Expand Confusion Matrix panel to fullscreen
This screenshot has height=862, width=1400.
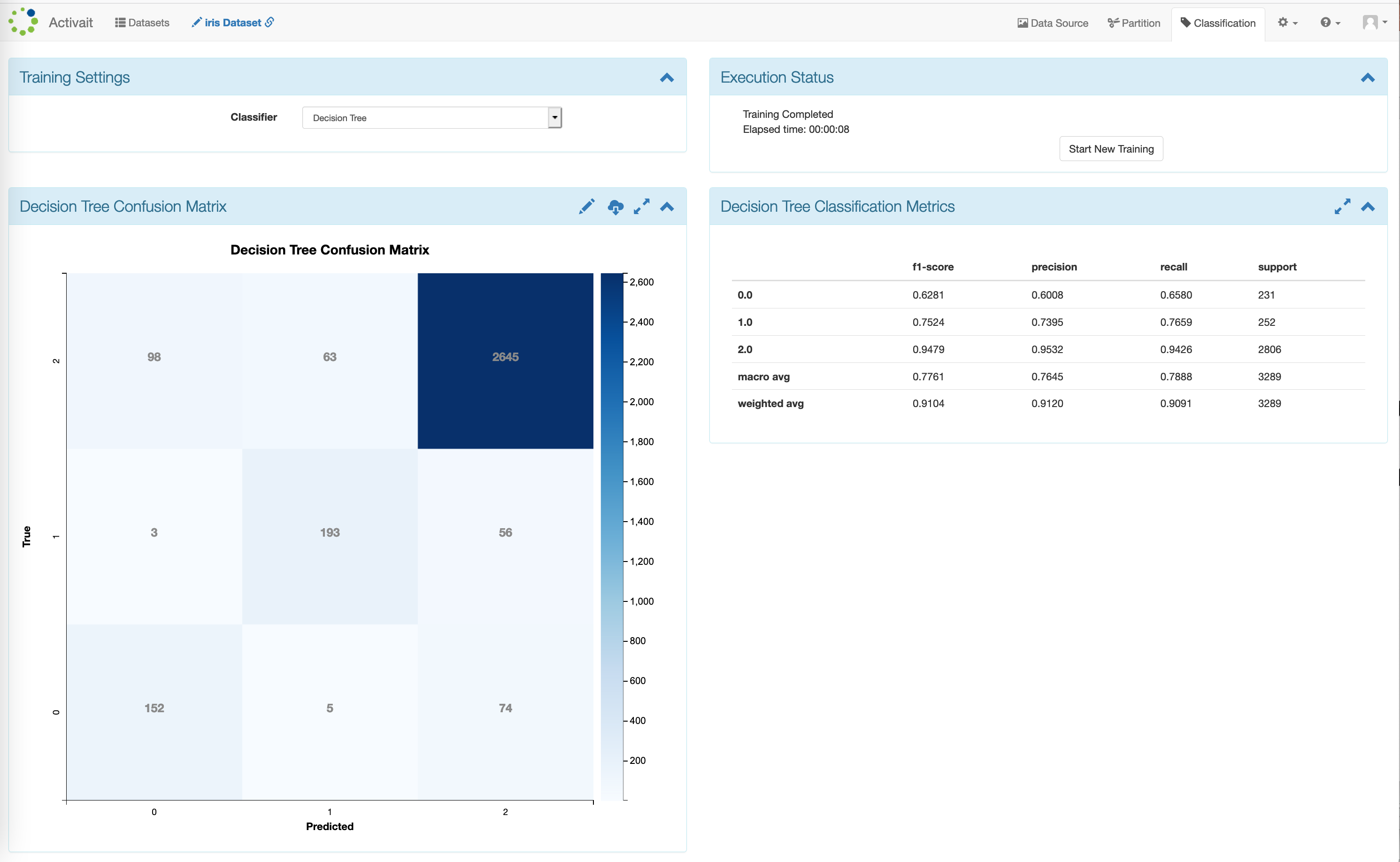pyautogui.click(x=641, y=207)
